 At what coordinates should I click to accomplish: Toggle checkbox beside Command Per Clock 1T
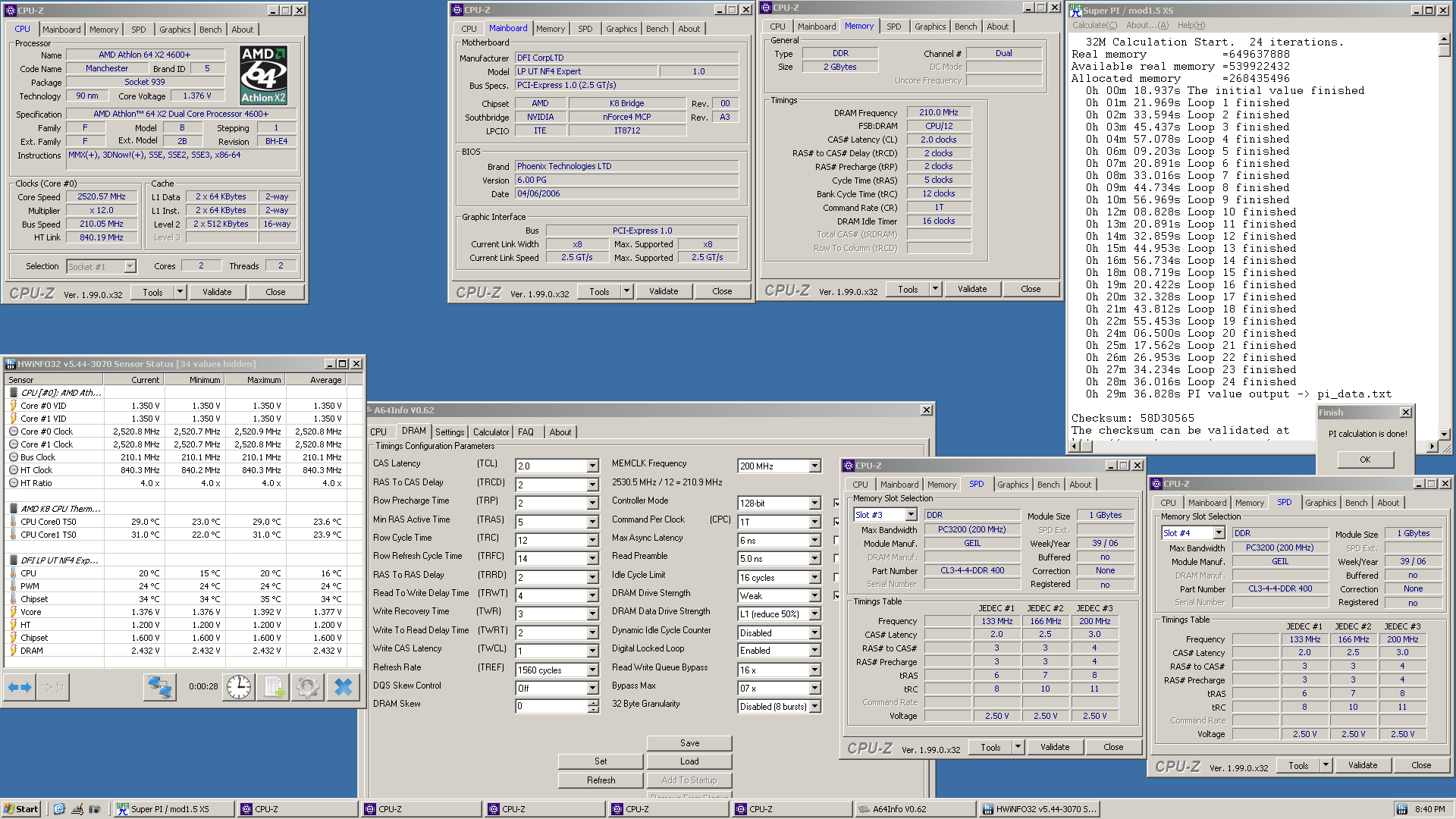[837, 522]
